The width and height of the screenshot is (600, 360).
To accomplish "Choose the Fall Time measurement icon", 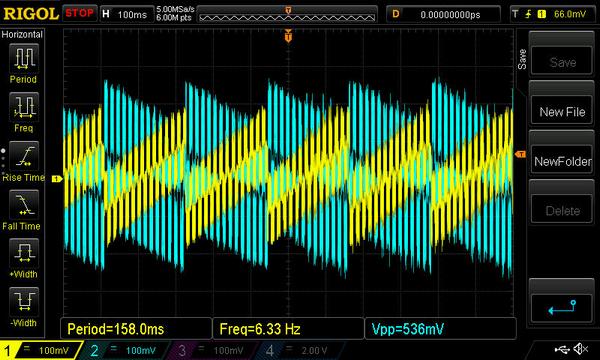I will (24, 205).
